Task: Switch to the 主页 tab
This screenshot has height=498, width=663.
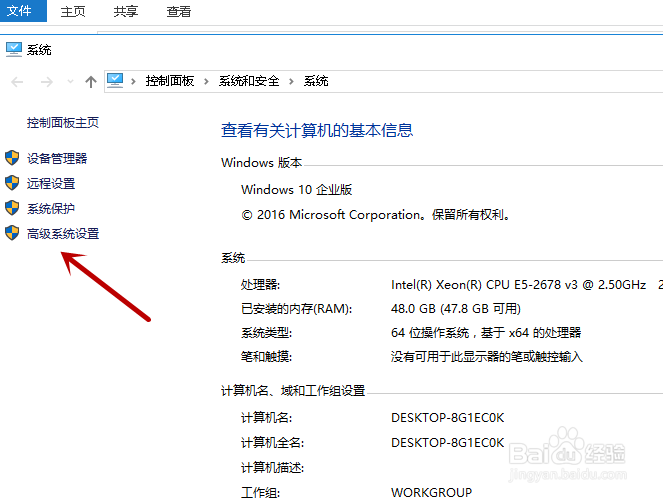Action: click(73, 11)
